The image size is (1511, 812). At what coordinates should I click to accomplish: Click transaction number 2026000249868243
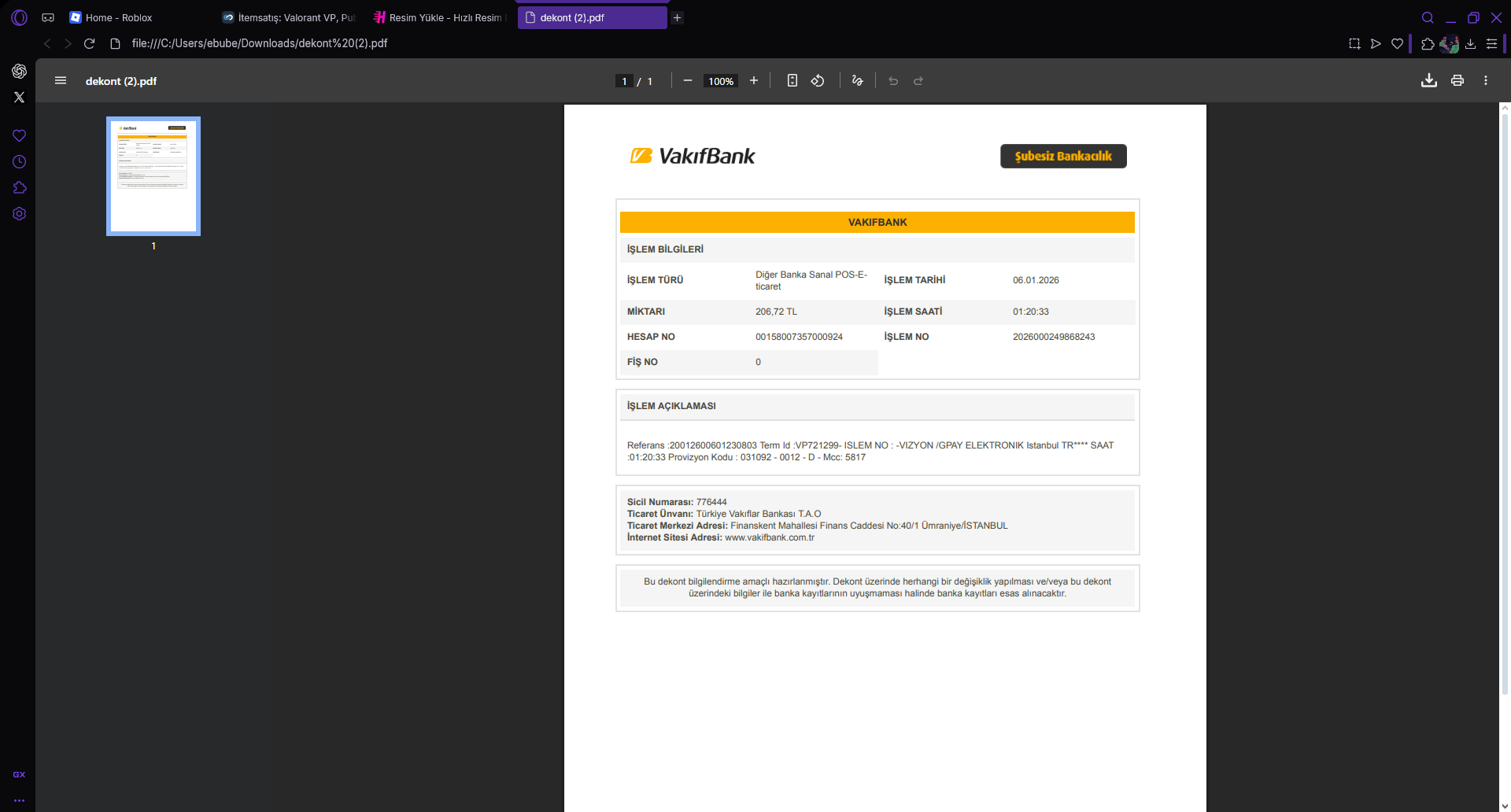coord(1054,337)
